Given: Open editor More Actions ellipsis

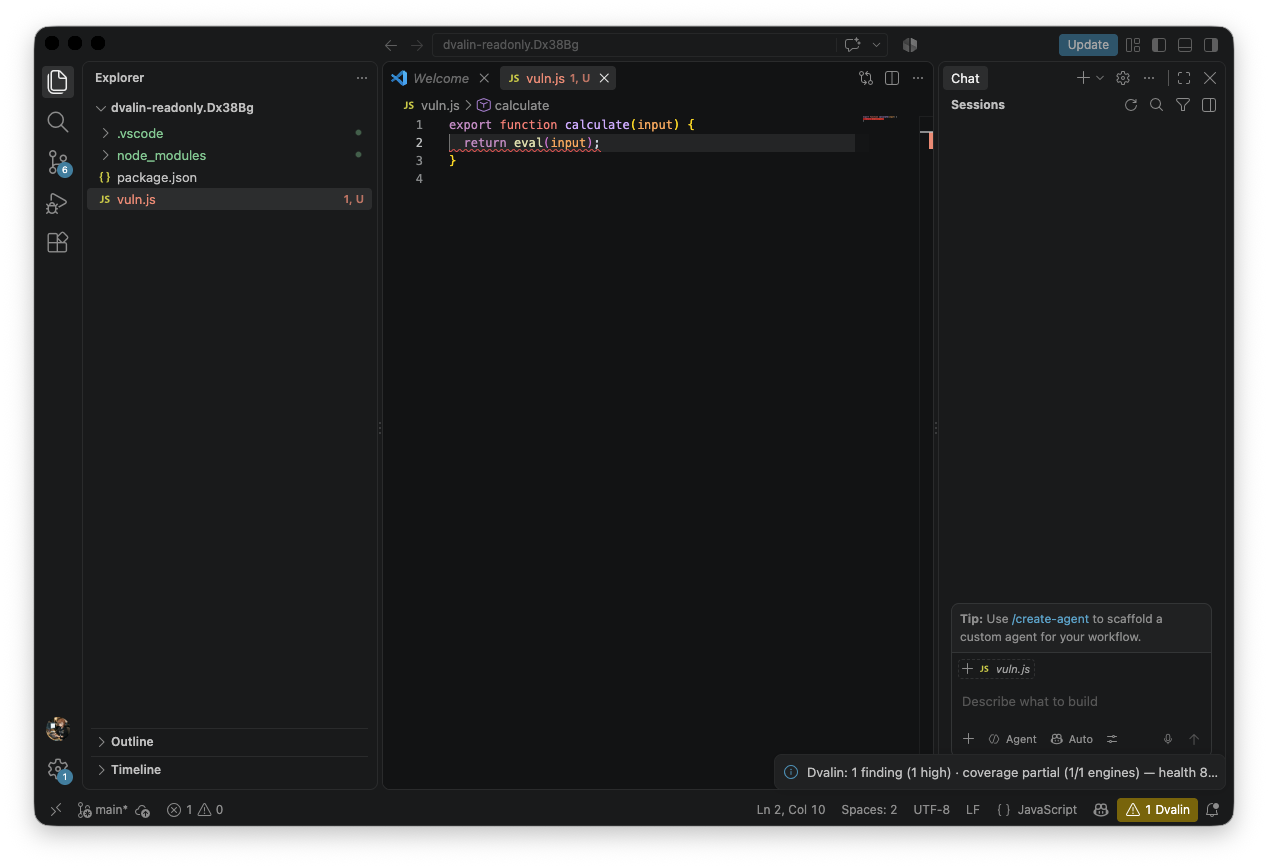Looking at the screenshot, I should [x=918, y=78].
